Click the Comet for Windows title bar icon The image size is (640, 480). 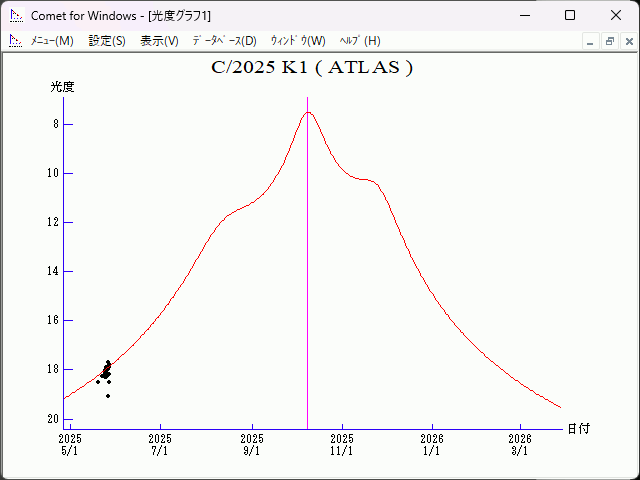pyautogui.click(x=16, y=15)
